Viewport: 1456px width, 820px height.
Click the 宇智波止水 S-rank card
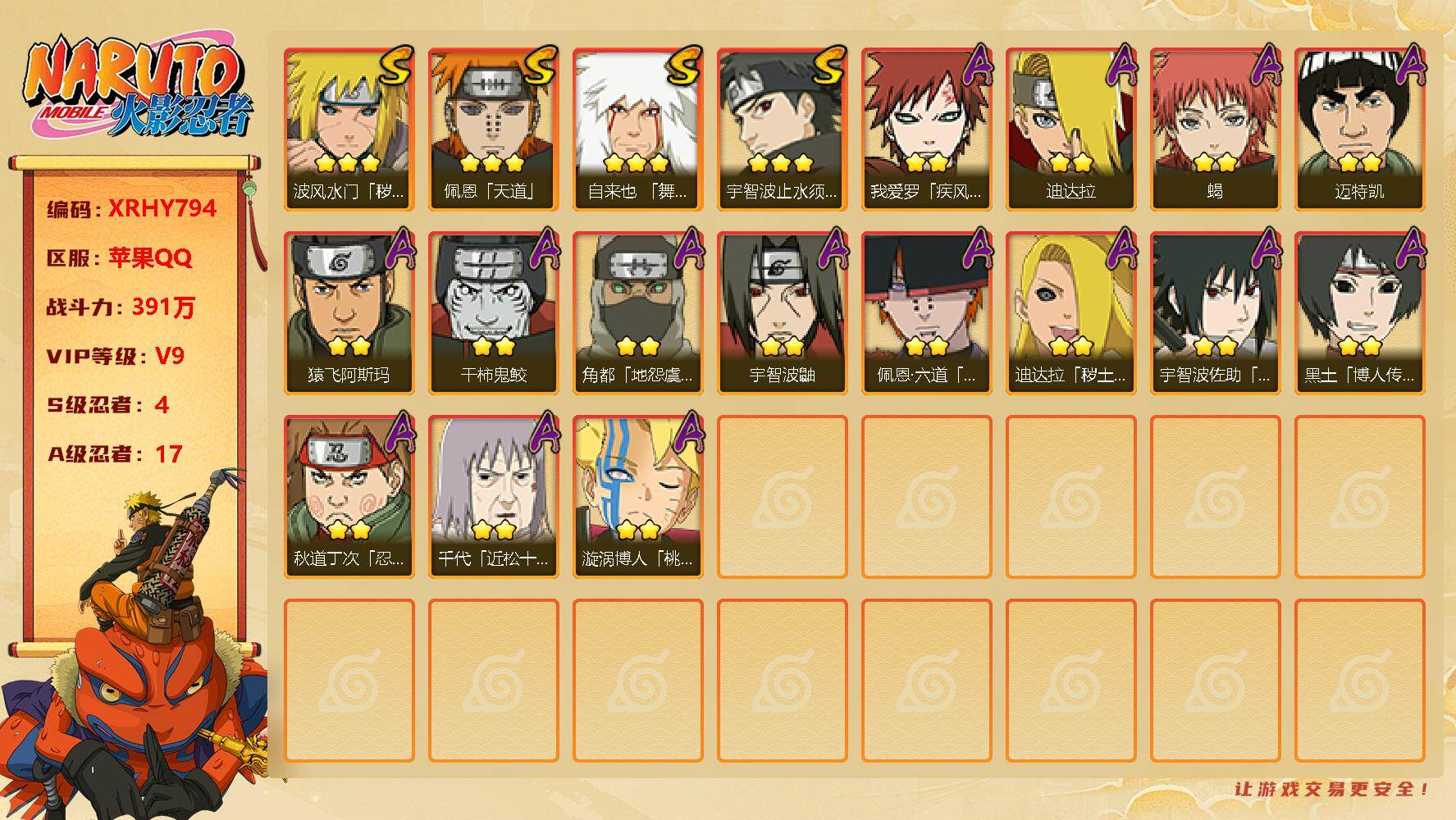pyautogui.click(x=782, y=130)
